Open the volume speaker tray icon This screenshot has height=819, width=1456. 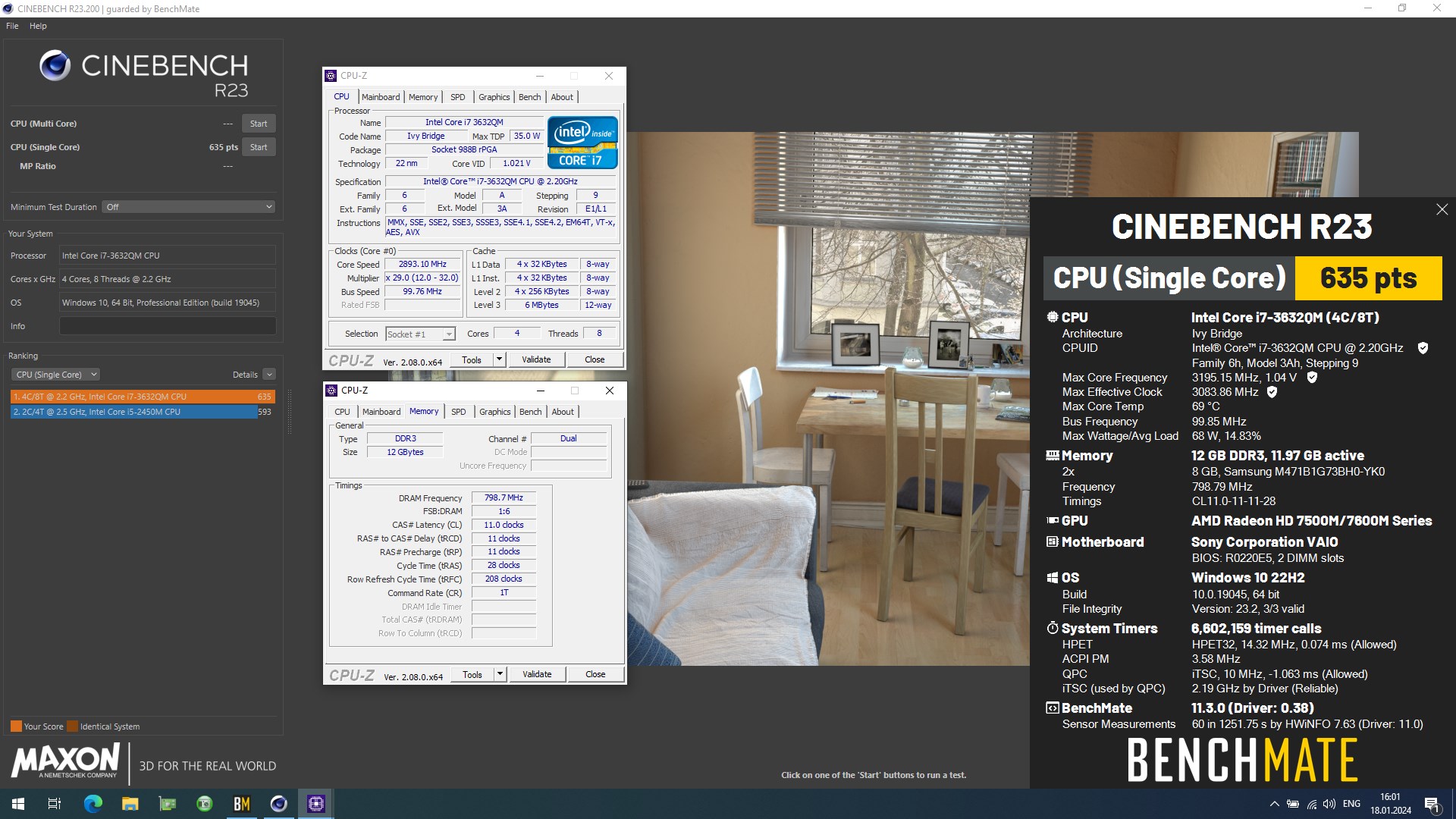1329,804
